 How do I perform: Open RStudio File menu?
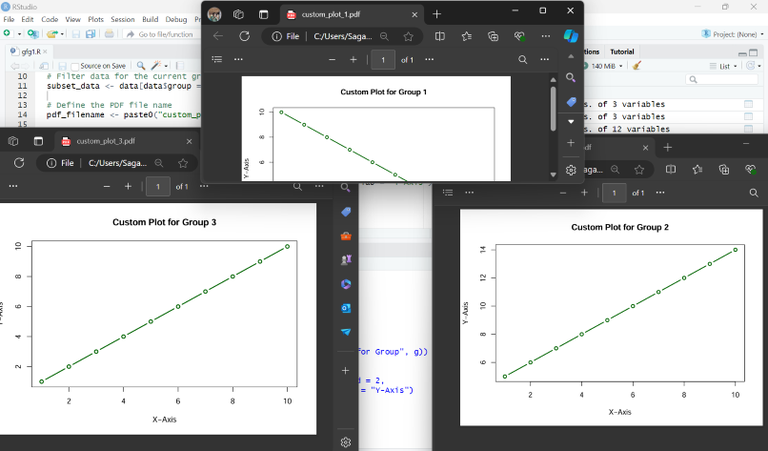[x=9, y=19]
